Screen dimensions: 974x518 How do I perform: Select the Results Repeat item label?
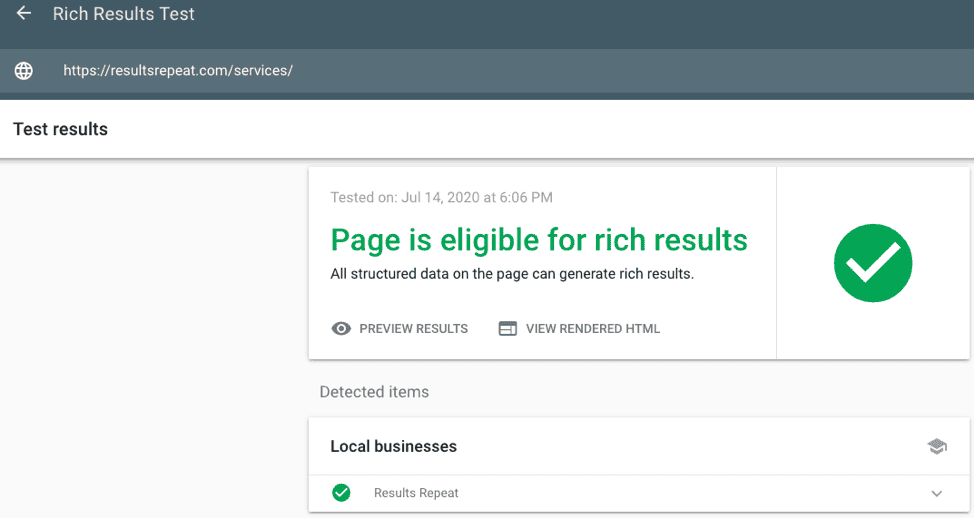tap(416, 493)
